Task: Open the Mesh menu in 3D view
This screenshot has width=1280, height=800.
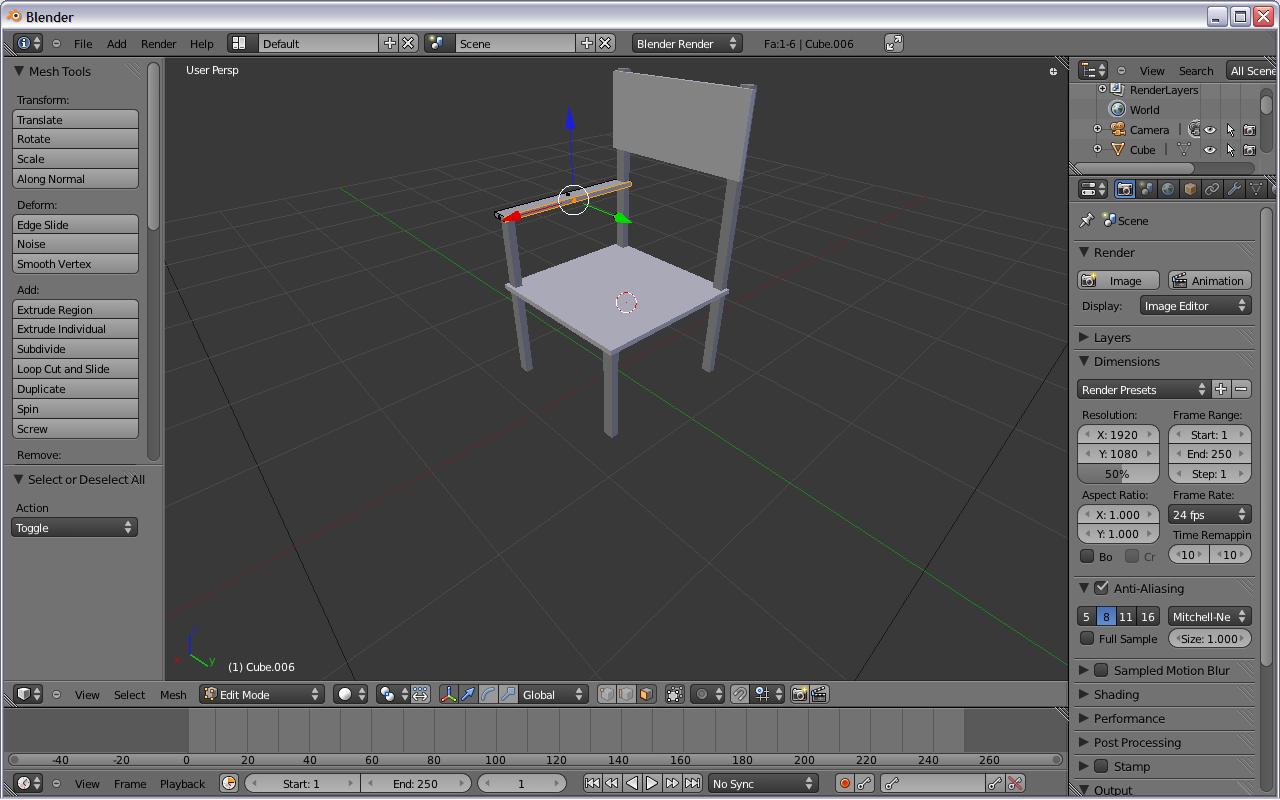Action: pyautogui.click(x=173, y=694)
